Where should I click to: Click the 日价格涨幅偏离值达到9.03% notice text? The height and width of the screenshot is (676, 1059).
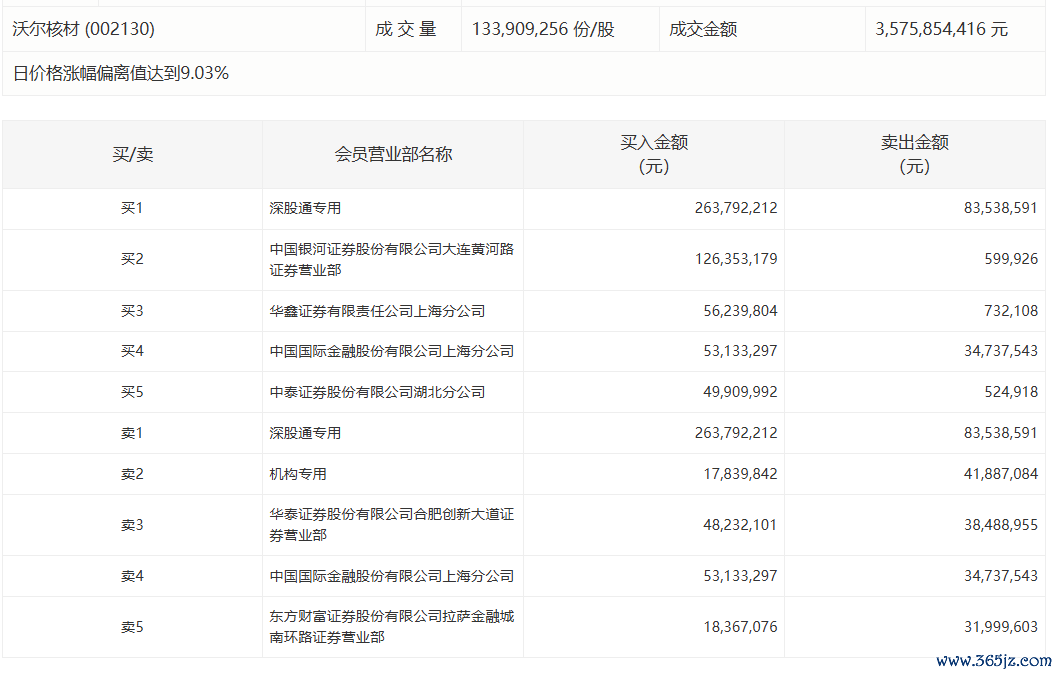click(121, 73)
